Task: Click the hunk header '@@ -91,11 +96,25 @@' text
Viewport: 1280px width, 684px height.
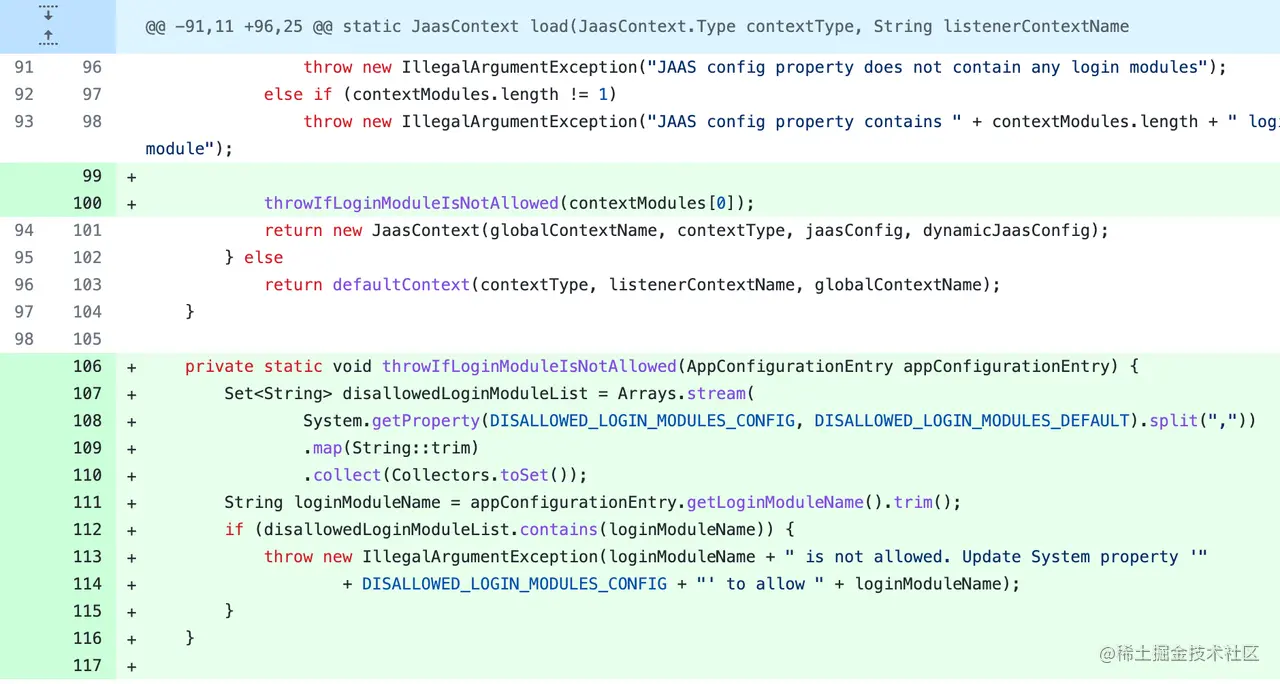Action: pos(237,26)
